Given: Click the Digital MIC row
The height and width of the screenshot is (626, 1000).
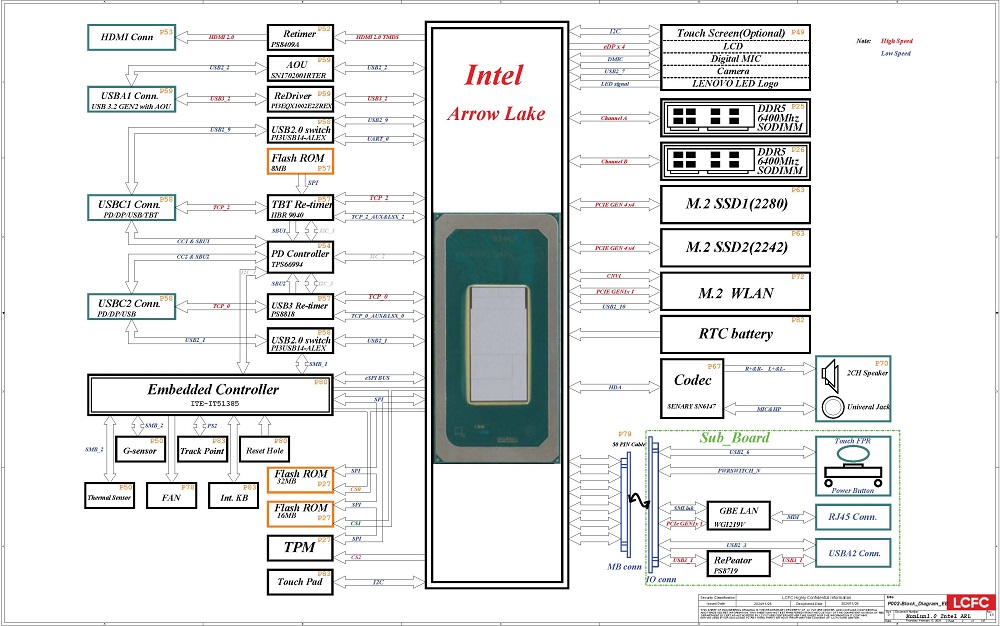Looking at the screenshot, I should (735, 59).
